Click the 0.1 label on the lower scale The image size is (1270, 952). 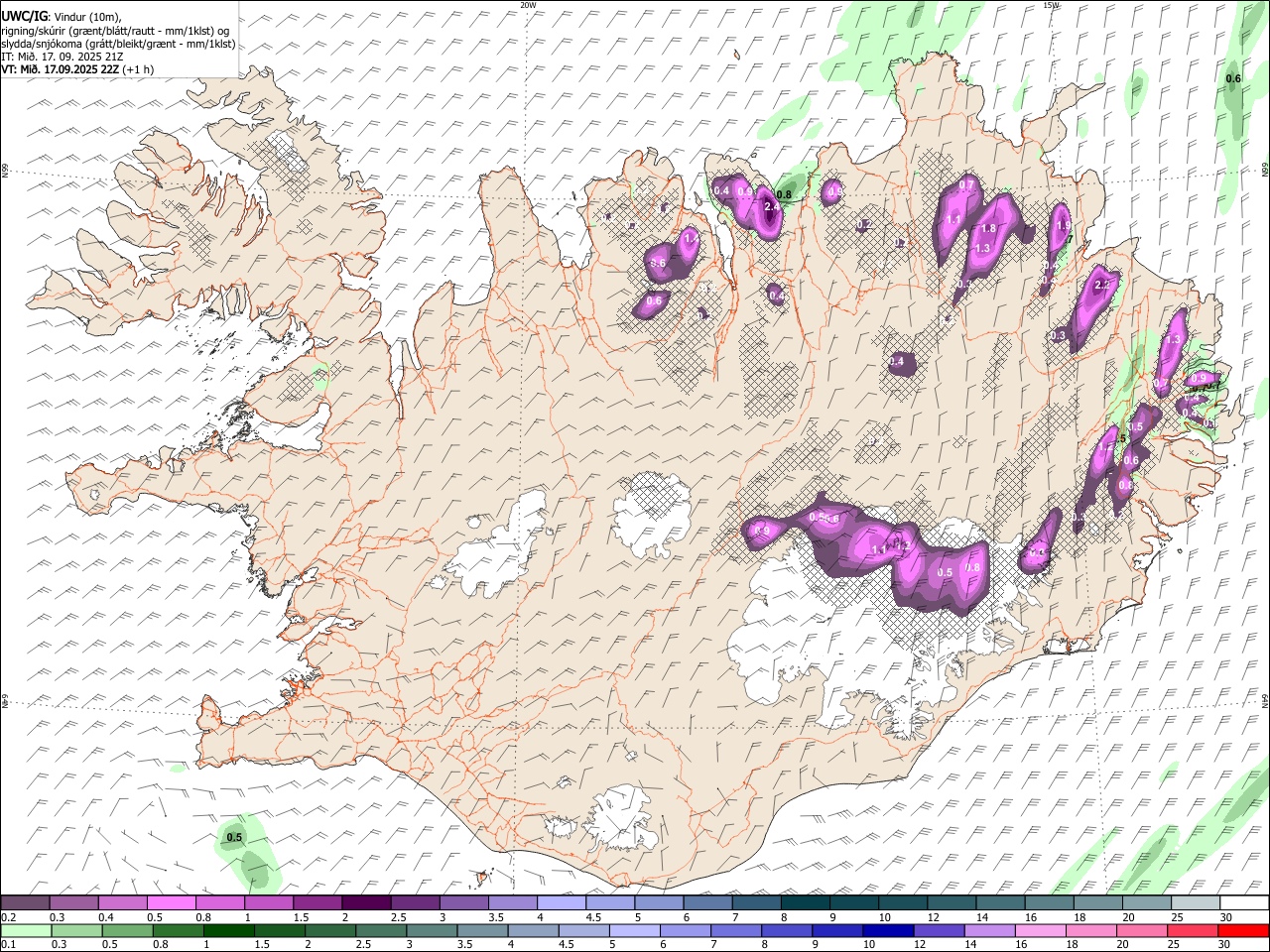tap(7, 944)
